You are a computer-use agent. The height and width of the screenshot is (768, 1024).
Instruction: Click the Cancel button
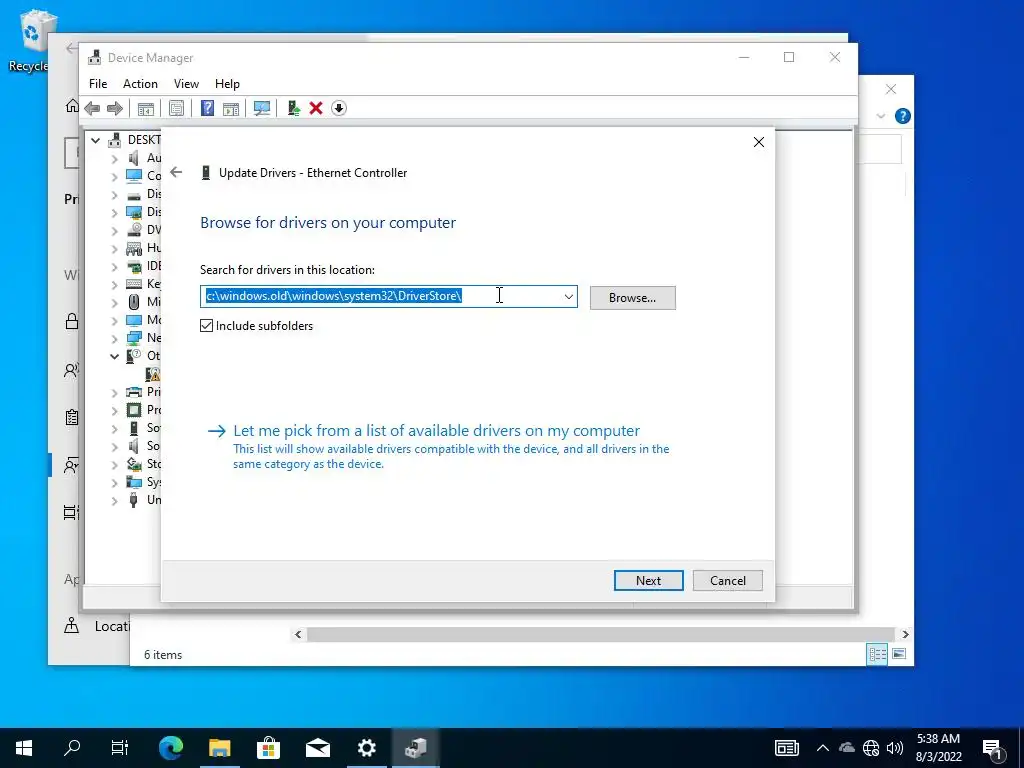728,581
